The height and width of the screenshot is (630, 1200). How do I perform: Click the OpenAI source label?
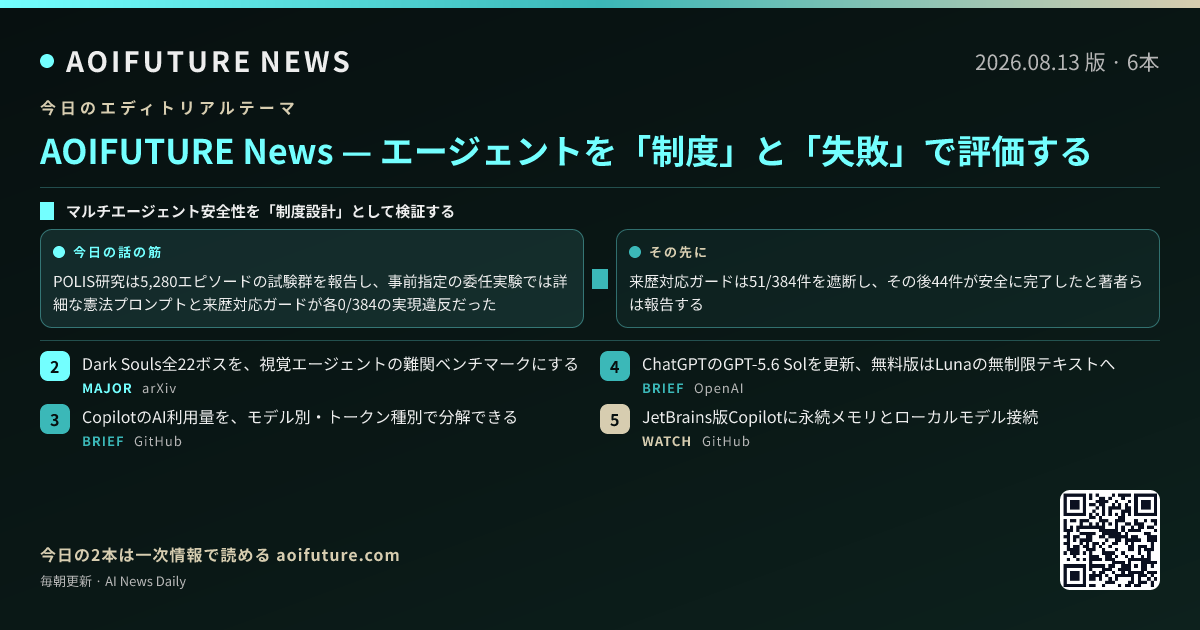pos(719,389)
